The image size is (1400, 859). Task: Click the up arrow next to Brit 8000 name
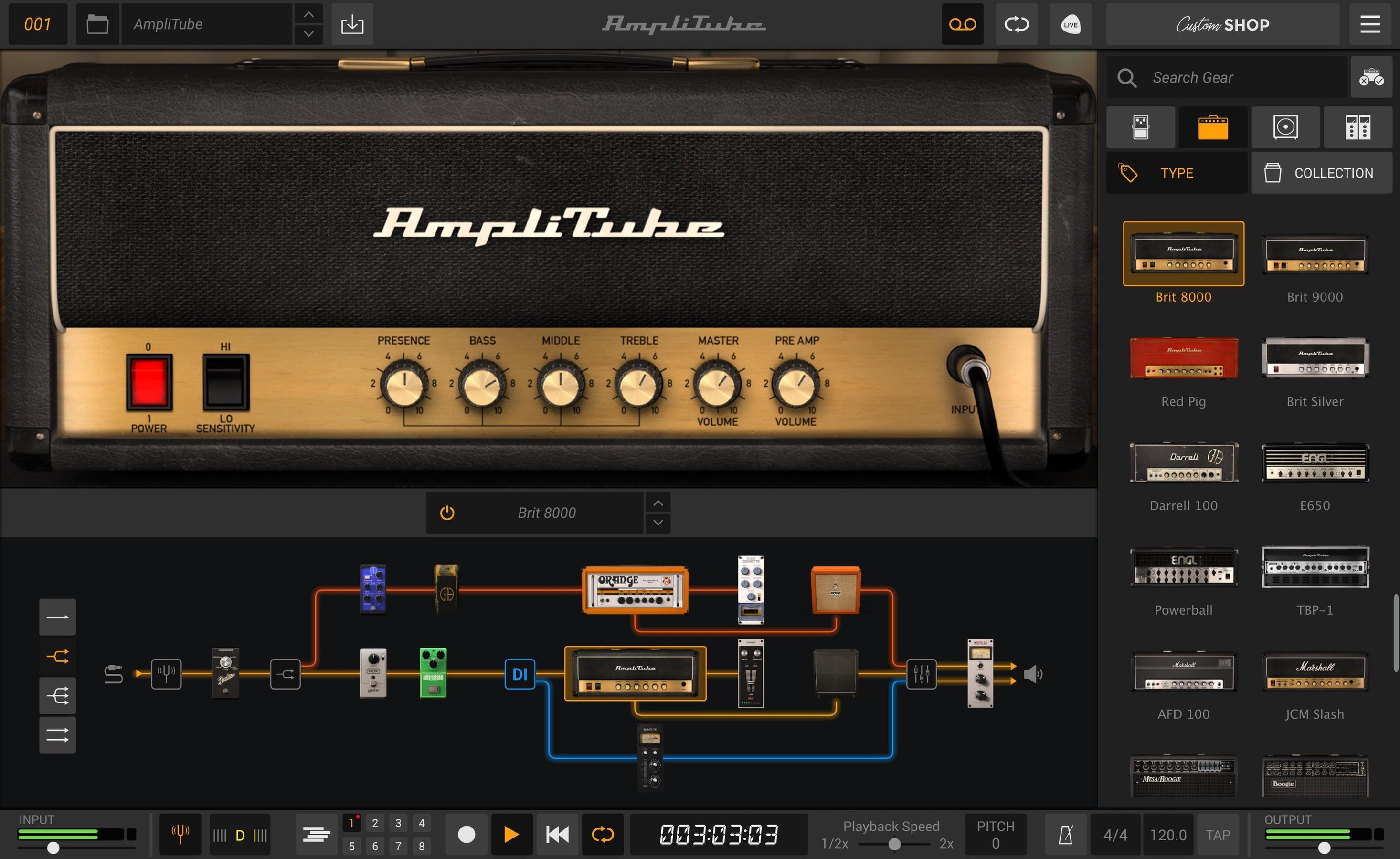pyautogui.click(x=658, y=502)
